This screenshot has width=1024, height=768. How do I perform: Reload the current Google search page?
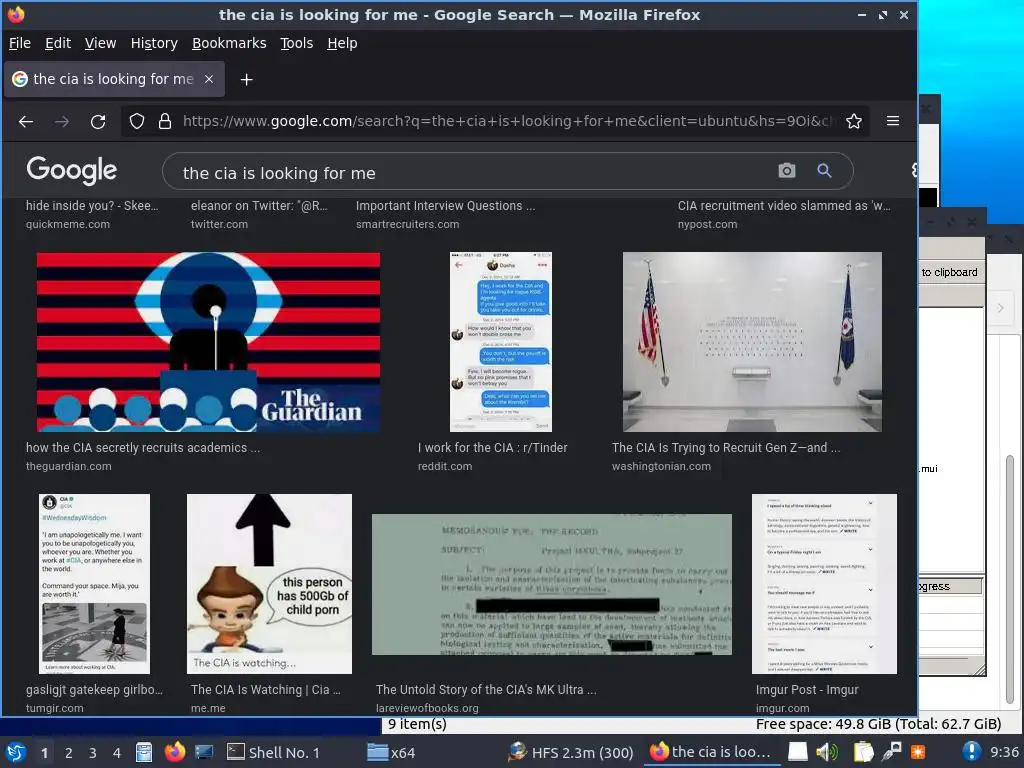[x=98, y=121]
